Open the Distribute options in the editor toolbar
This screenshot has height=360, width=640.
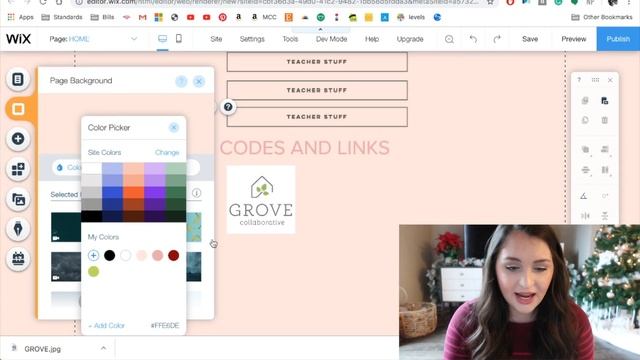click(x=585, y=170)
